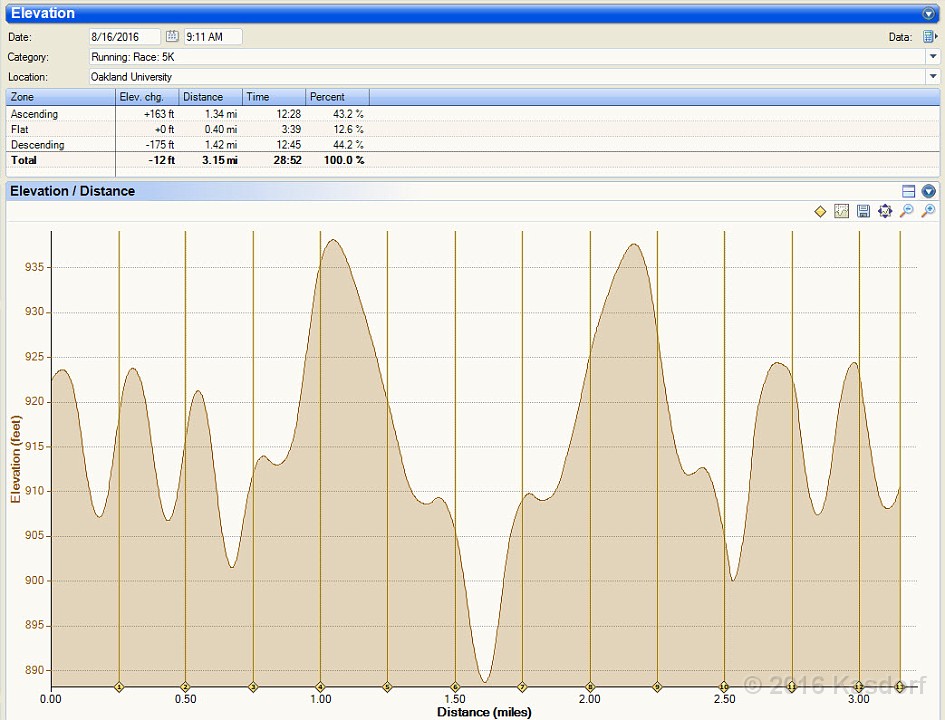Expand the Category dropdown arrow
The width and height of the screenshot is (945, 720).
933,57
